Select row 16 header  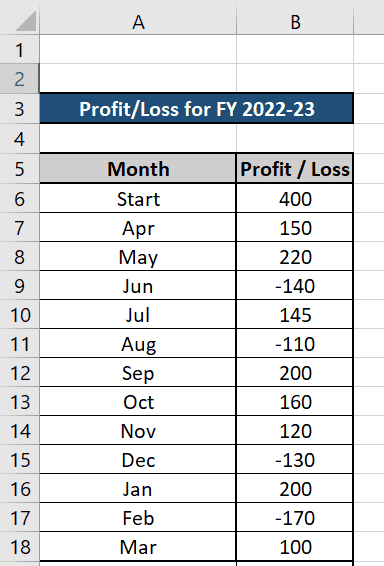click(x=19, y=488)
